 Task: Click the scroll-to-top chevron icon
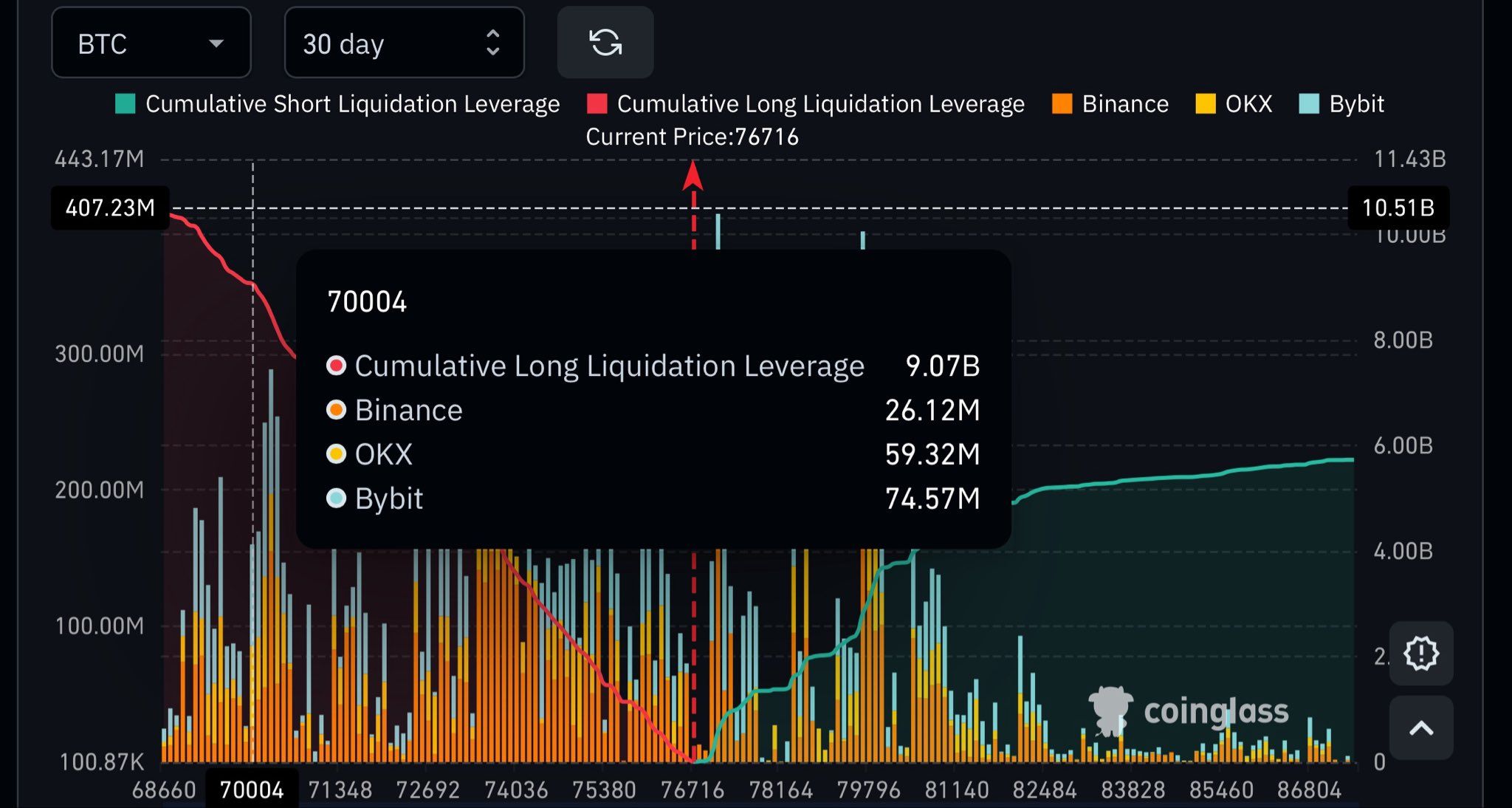coord(1421,728)
